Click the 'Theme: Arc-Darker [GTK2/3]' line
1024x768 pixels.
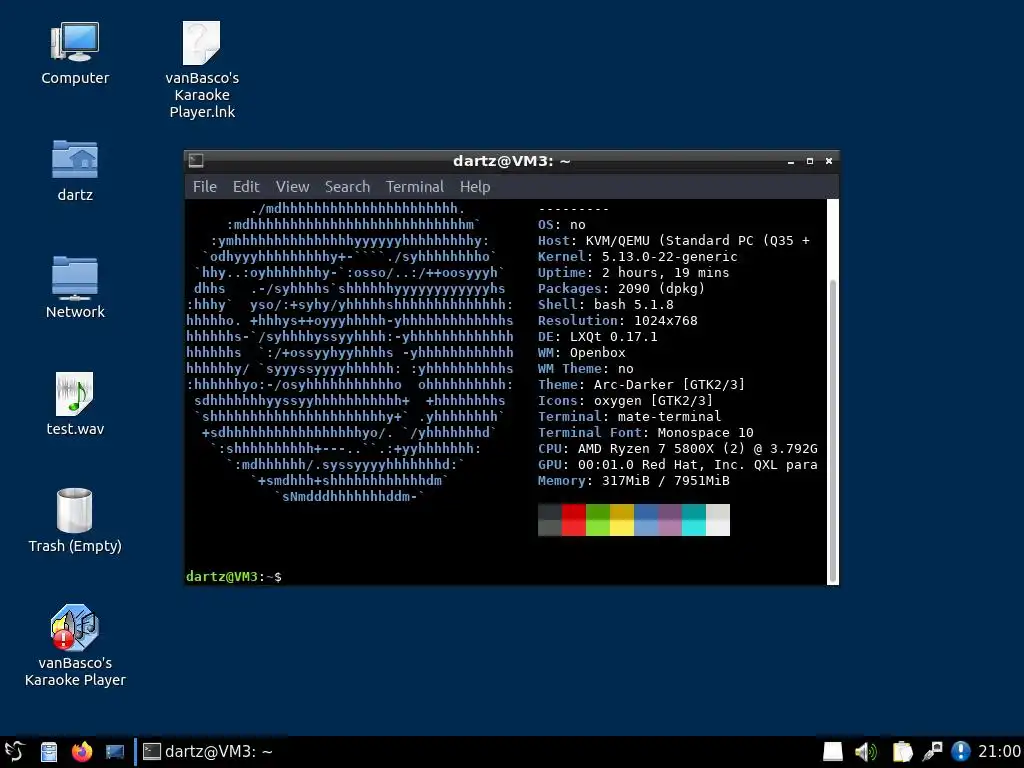[x=641, y=385]
